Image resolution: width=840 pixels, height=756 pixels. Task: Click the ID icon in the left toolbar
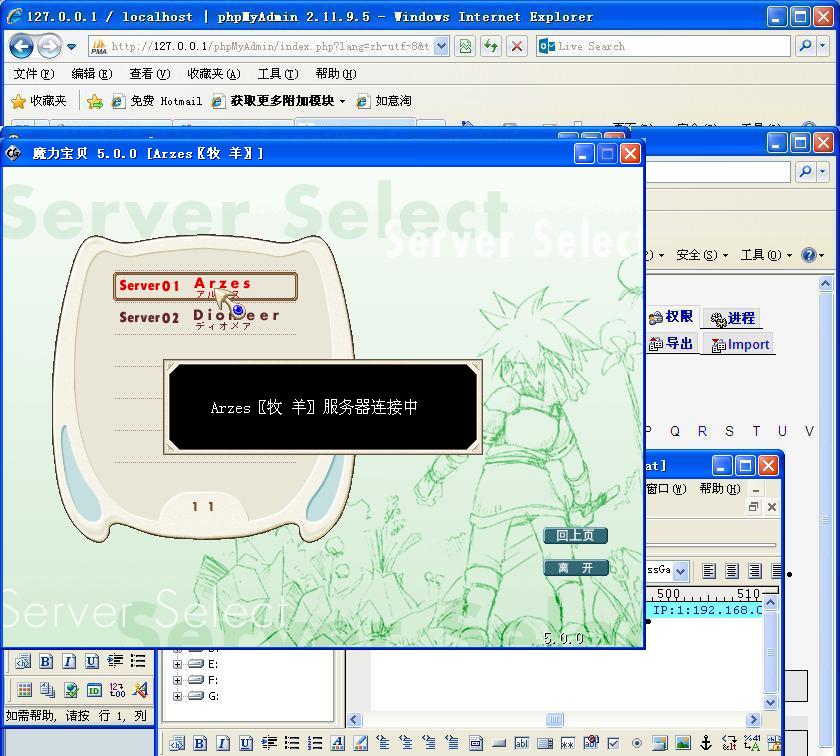94,690
